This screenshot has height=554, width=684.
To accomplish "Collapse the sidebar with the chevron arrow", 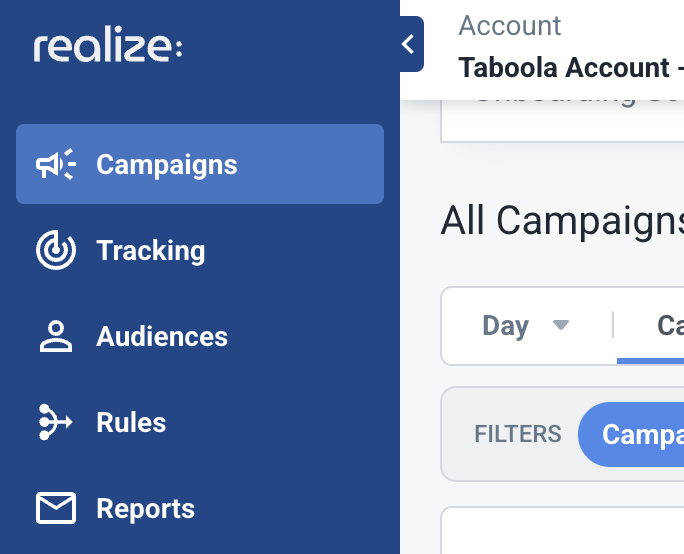I will tap(410, 44).
